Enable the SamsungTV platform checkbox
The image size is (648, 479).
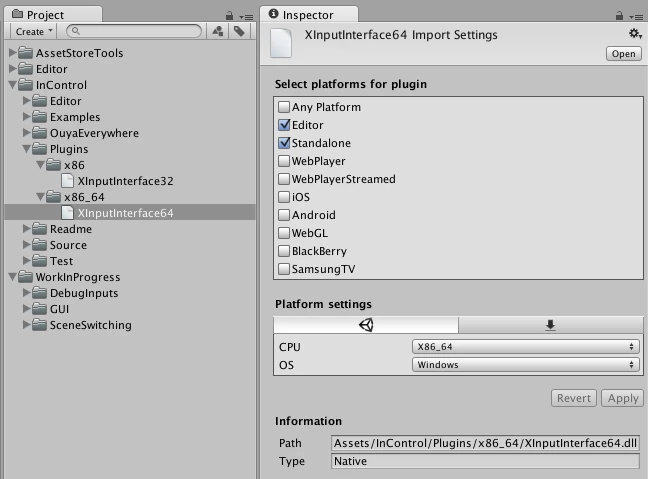click(284, 269)
